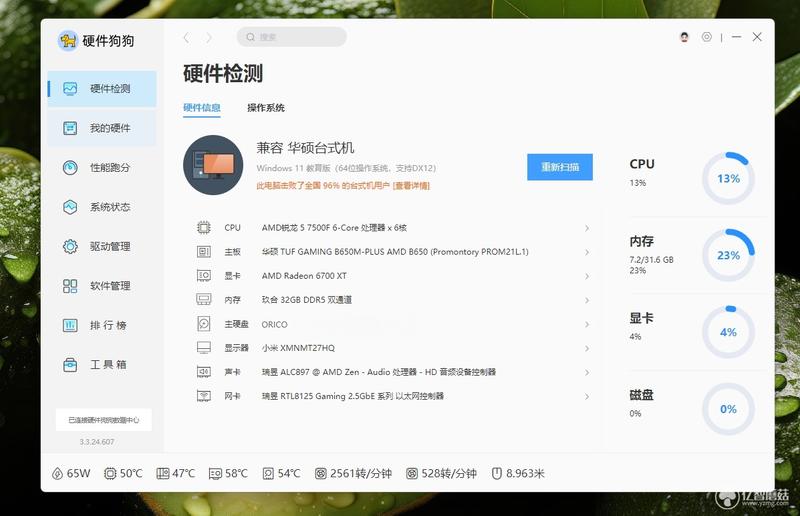Click the 2561转/分钟 fan speed icon

(x=320, y=474)
